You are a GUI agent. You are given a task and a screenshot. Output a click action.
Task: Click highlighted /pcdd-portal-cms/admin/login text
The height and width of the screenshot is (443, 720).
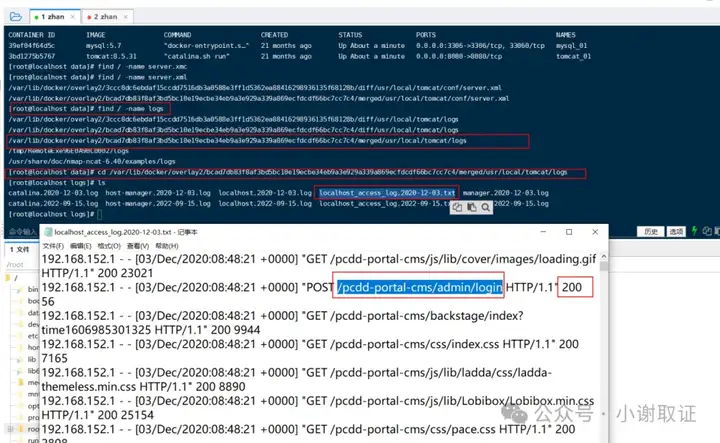click(x=420, y=287)
